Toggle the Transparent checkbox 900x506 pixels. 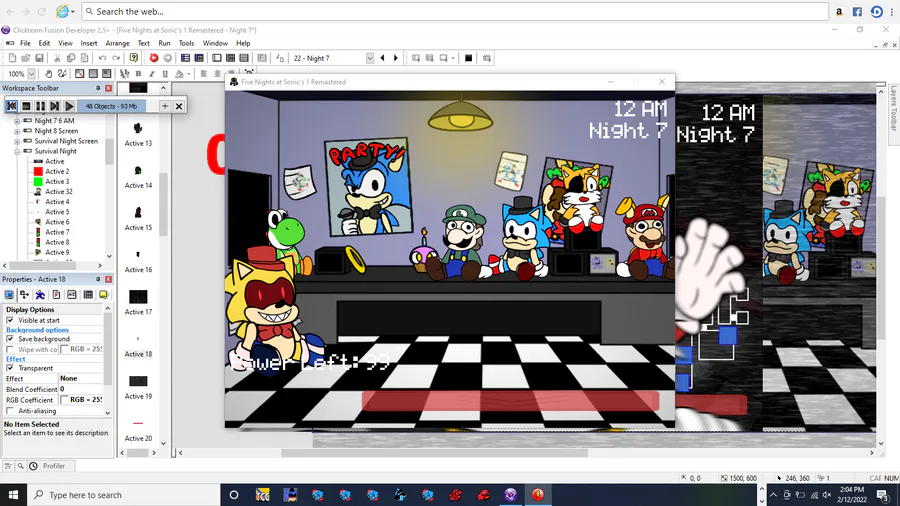click(10, 368)
